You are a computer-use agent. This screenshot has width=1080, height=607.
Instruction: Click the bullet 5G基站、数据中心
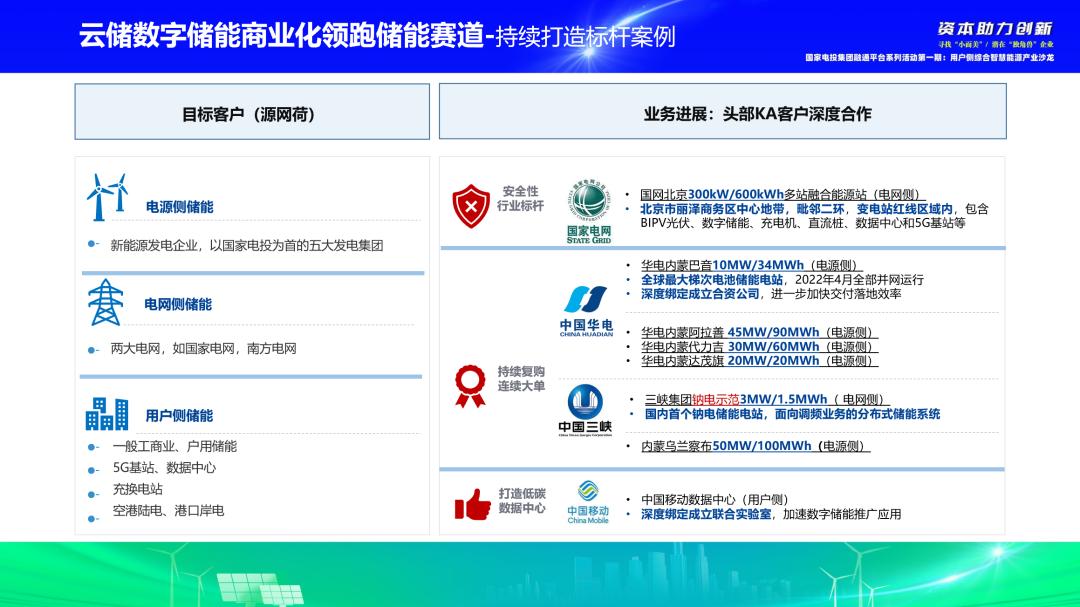164,468
